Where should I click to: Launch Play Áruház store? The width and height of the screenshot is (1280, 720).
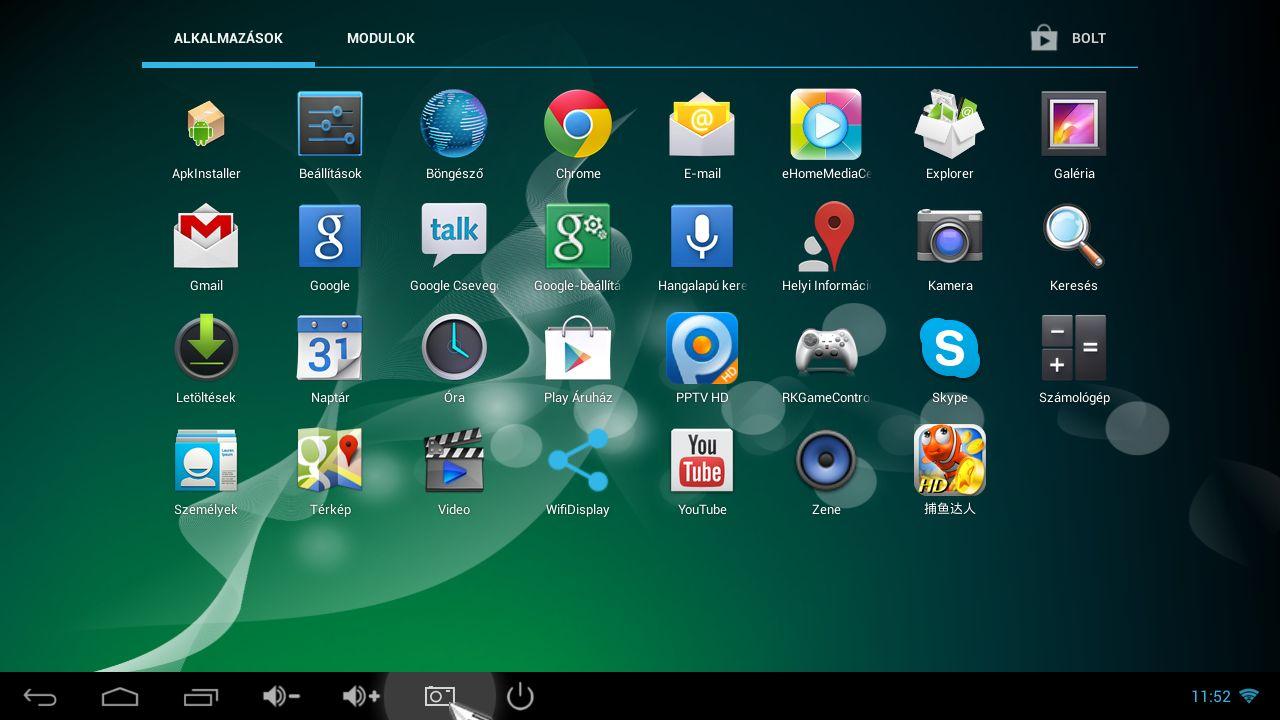pos(578,349)
